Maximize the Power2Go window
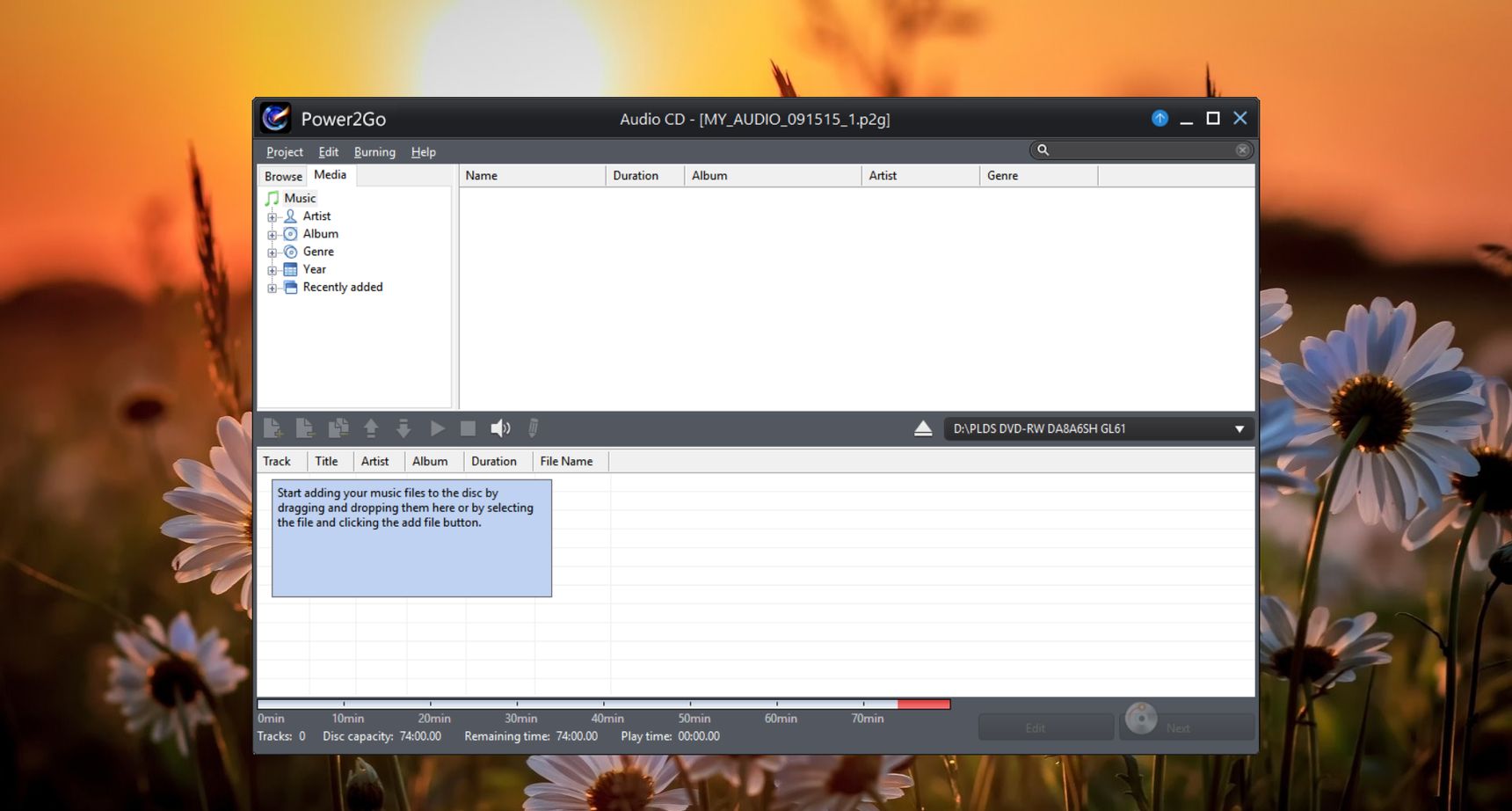 coord(1213,118)
